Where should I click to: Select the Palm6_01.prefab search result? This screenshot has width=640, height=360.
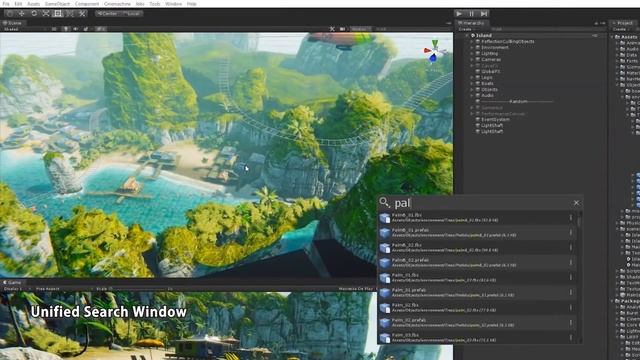pos(477,233)
